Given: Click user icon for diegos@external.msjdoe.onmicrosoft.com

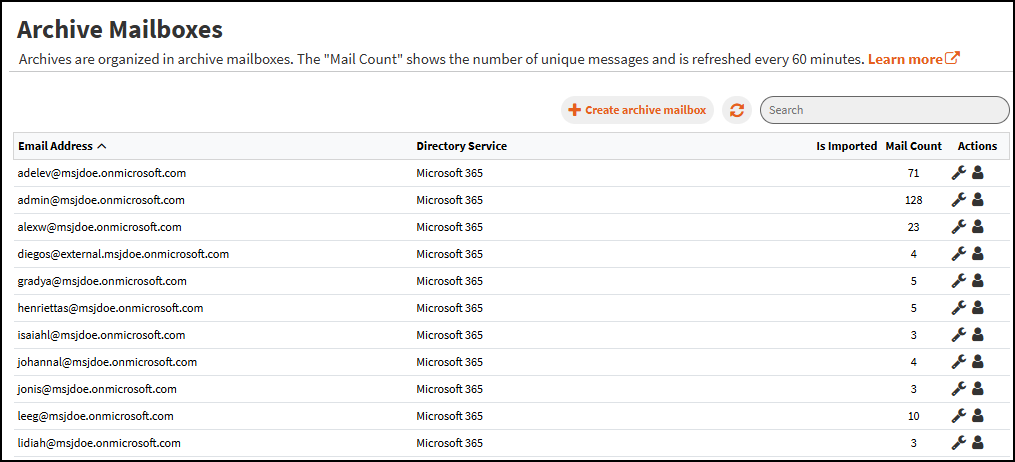Looking at the screenshot, I should (978, 254).
